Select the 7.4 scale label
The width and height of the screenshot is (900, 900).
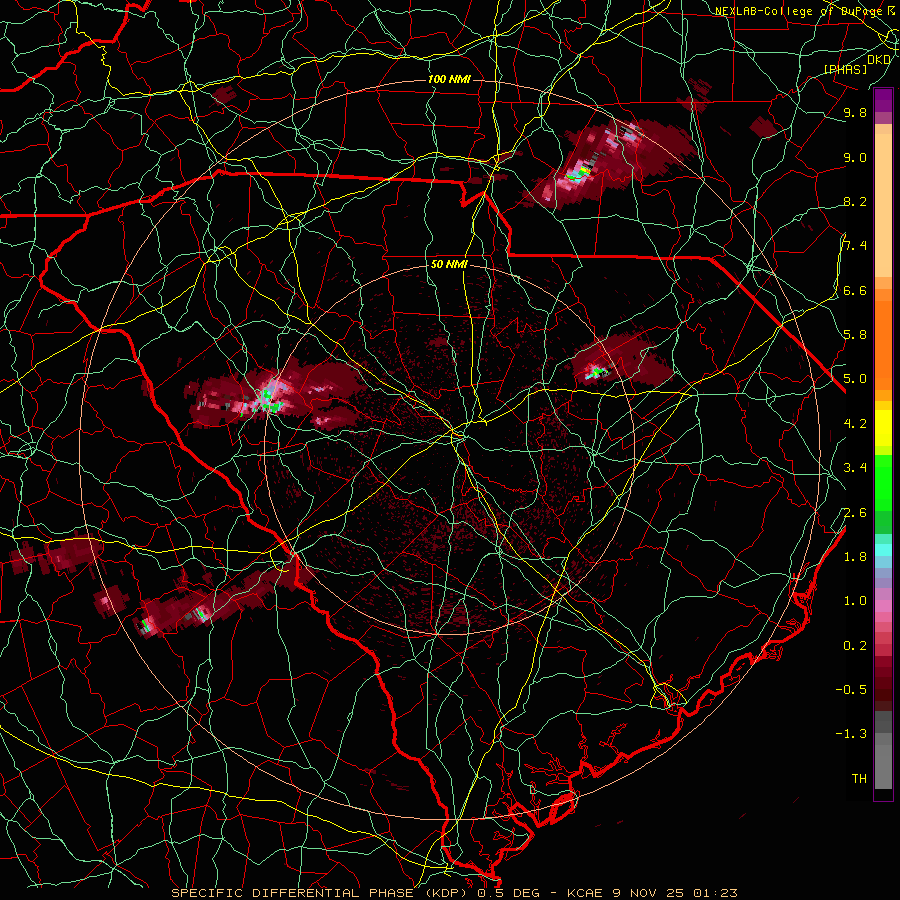855,246
